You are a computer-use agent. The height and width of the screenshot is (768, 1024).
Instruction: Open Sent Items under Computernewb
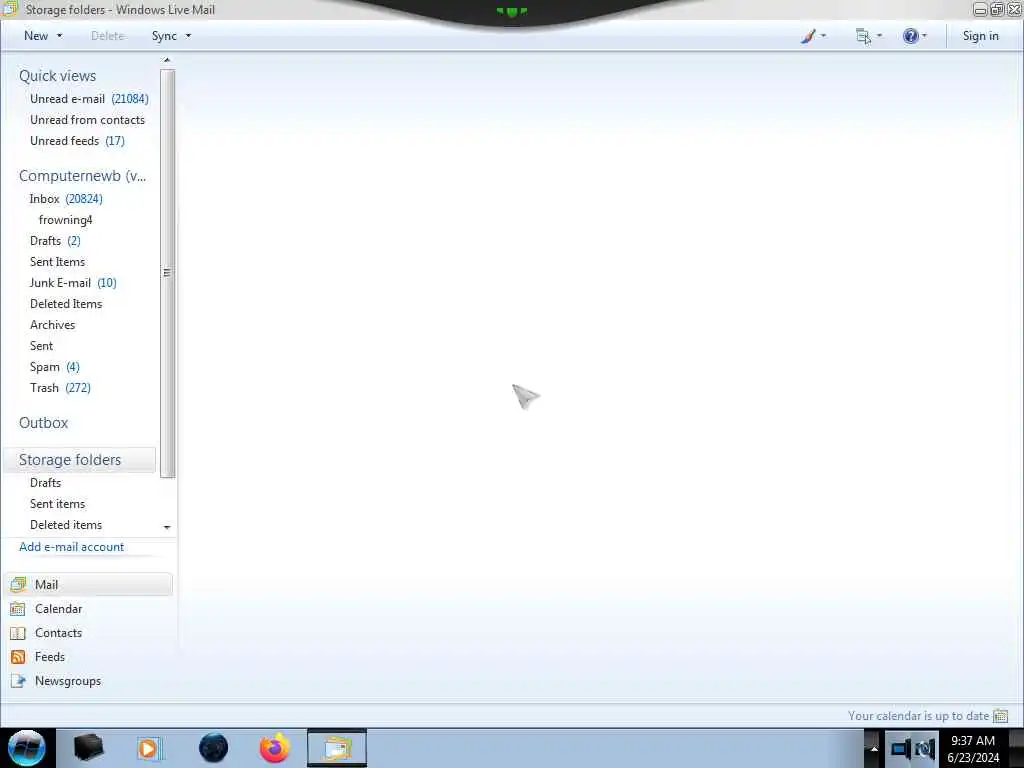[x=57, y=261]
